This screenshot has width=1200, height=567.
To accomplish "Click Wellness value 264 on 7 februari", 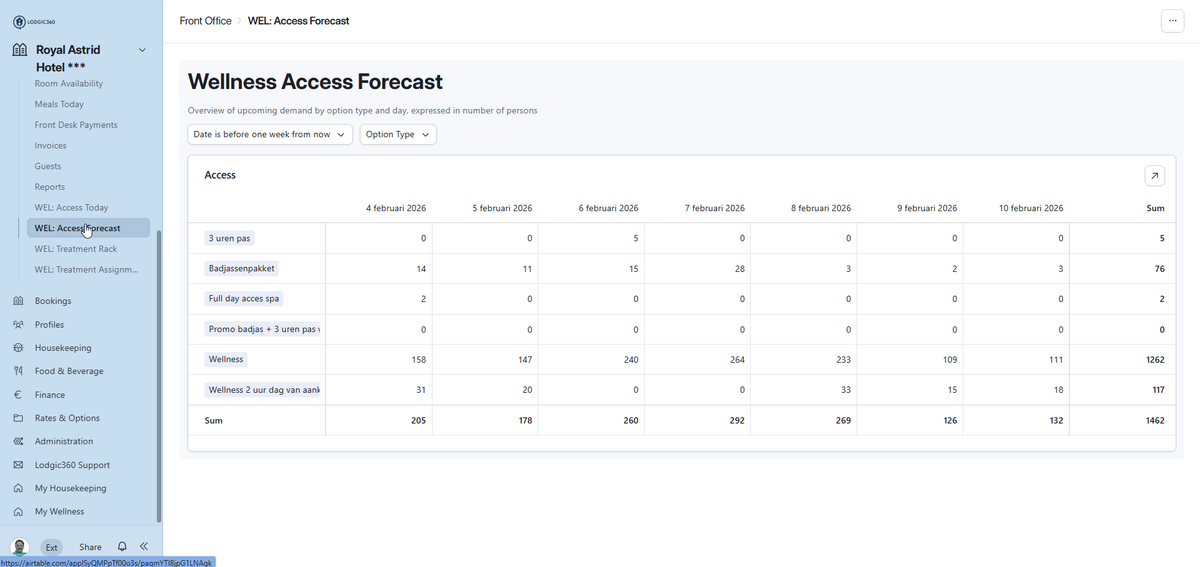I will tap(736, 360).
